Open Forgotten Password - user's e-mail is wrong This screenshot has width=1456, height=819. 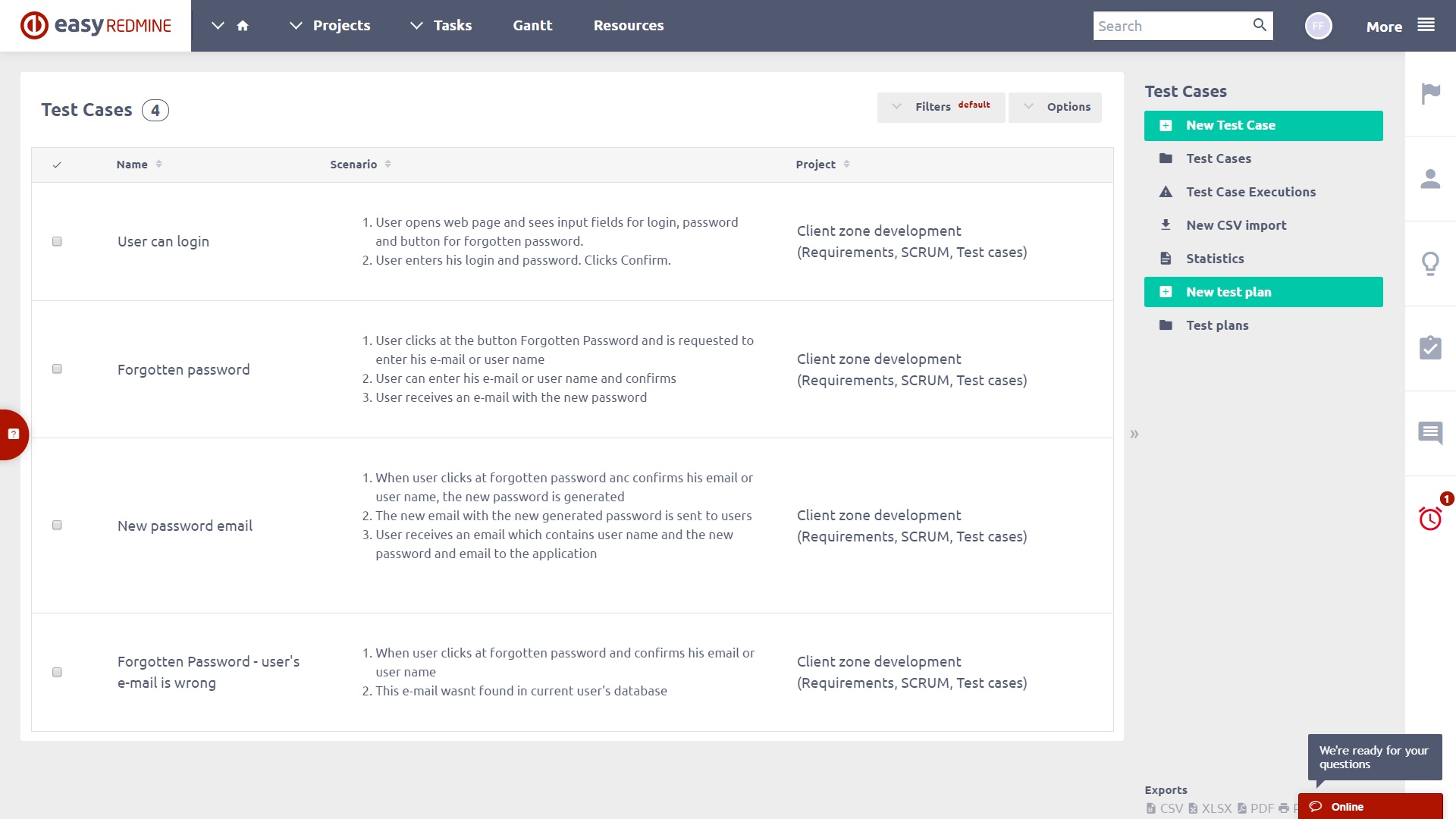point(209,672)
